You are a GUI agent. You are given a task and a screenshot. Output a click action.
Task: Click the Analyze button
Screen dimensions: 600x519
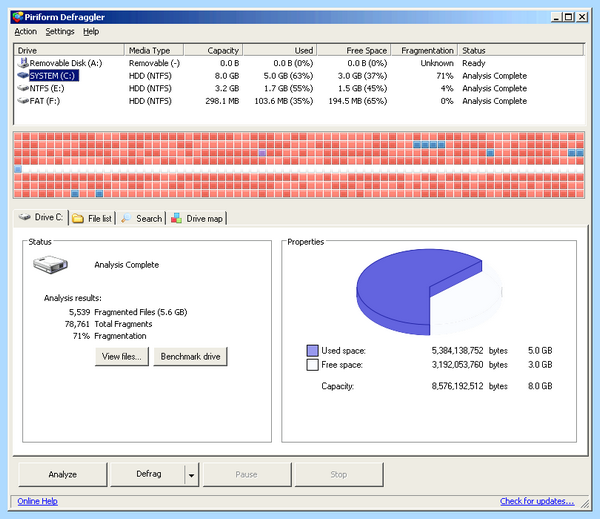click(x=63, y=475)
